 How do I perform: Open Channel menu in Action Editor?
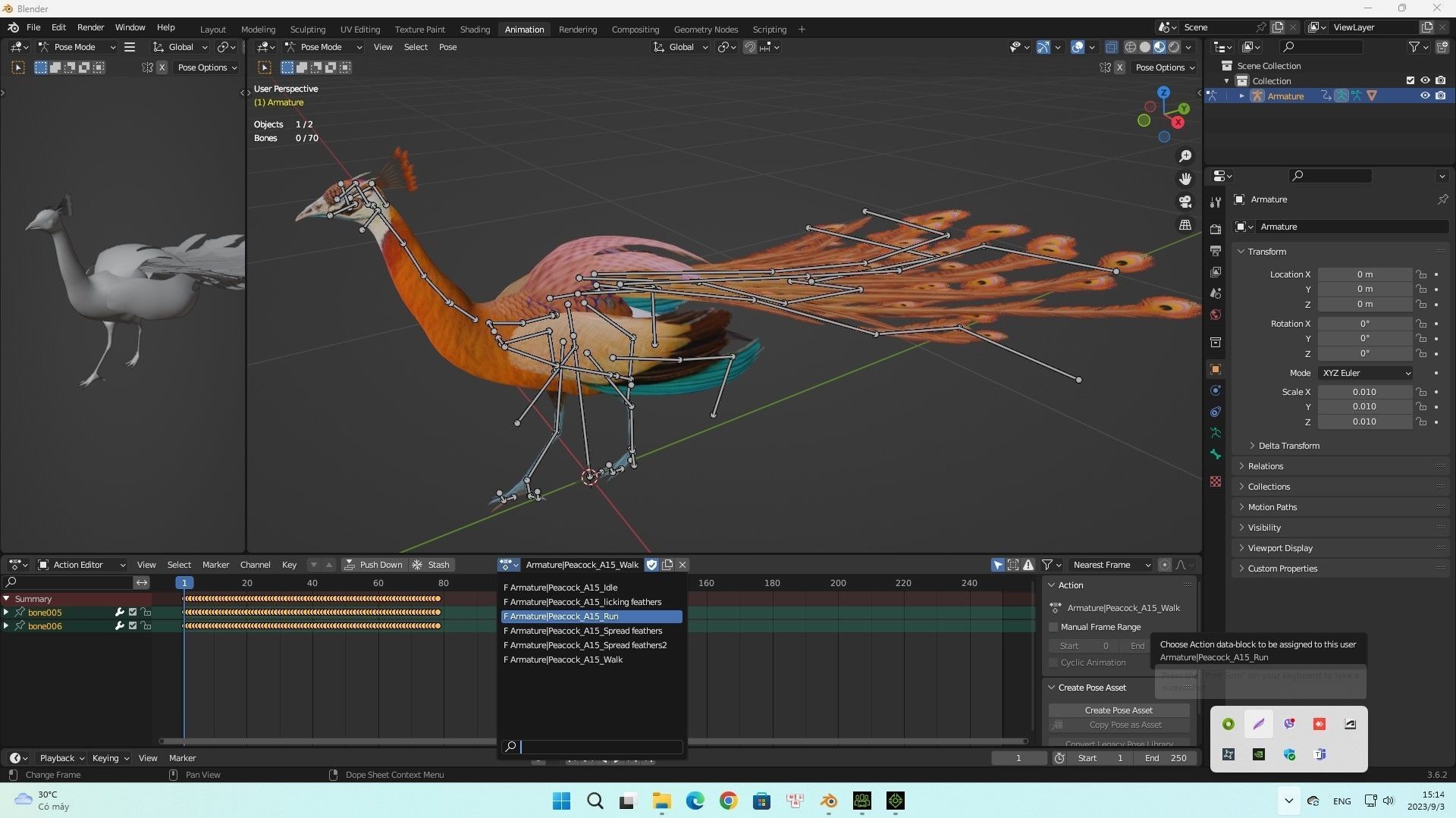pos(255,565)
